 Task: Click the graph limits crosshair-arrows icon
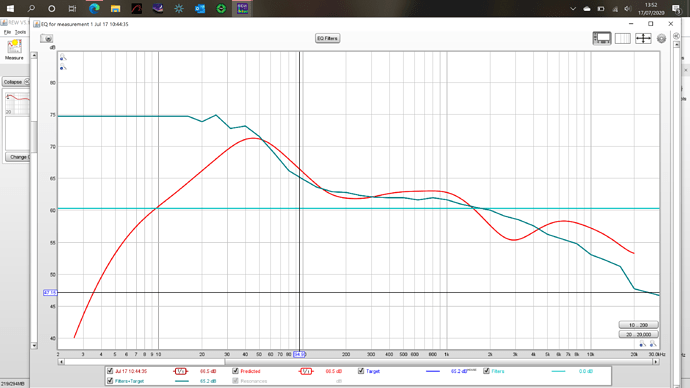point(643,39)
